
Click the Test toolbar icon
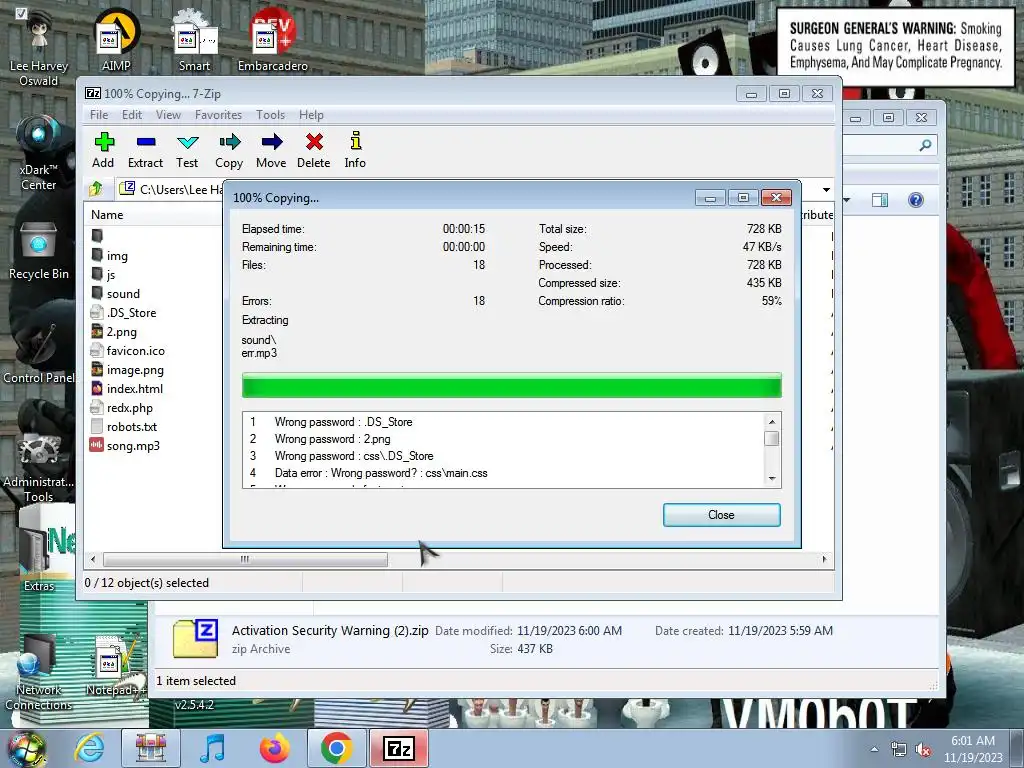pos(187,150)
